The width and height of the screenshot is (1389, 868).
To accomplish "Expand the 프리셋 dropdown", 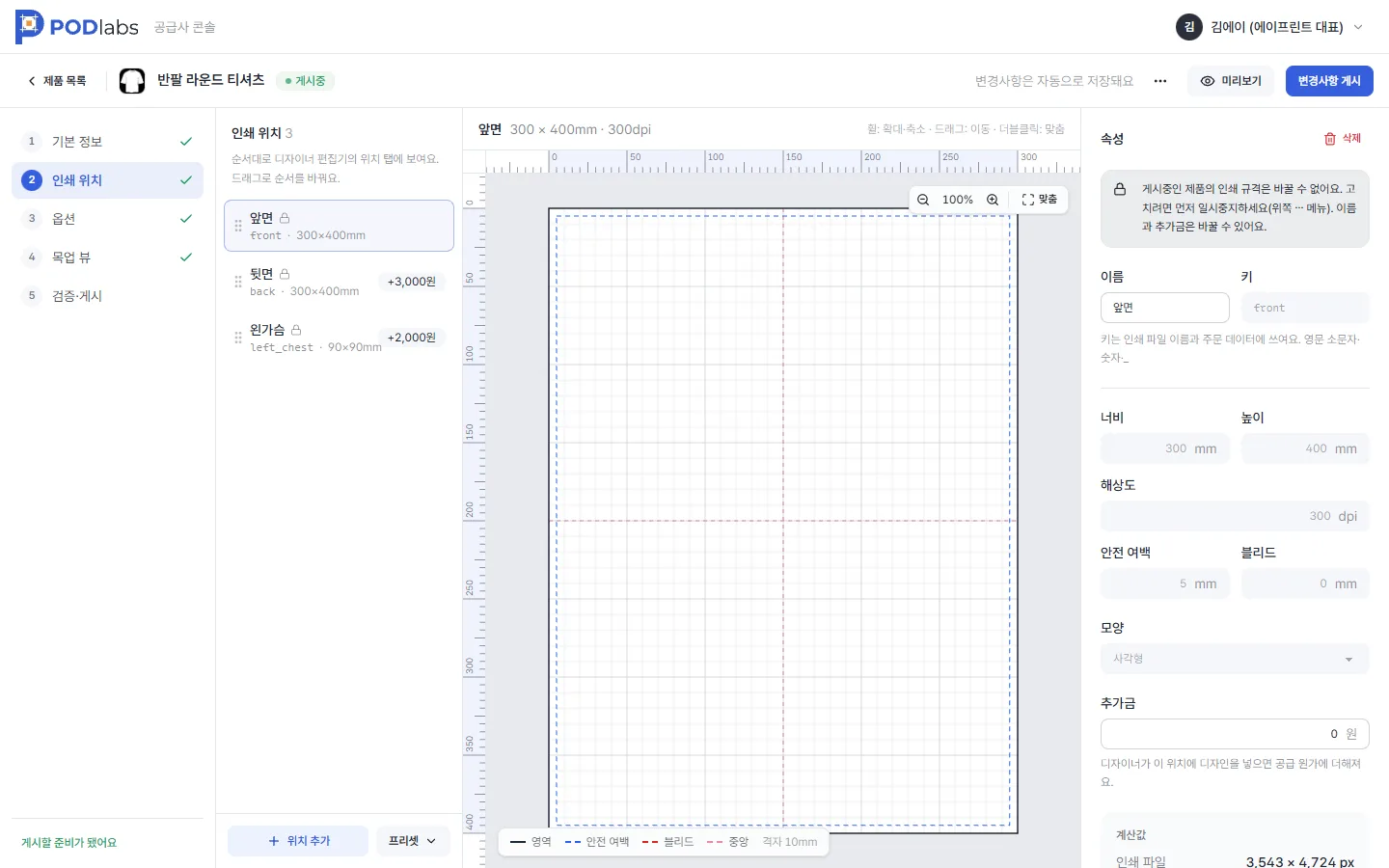I will 412,841.
